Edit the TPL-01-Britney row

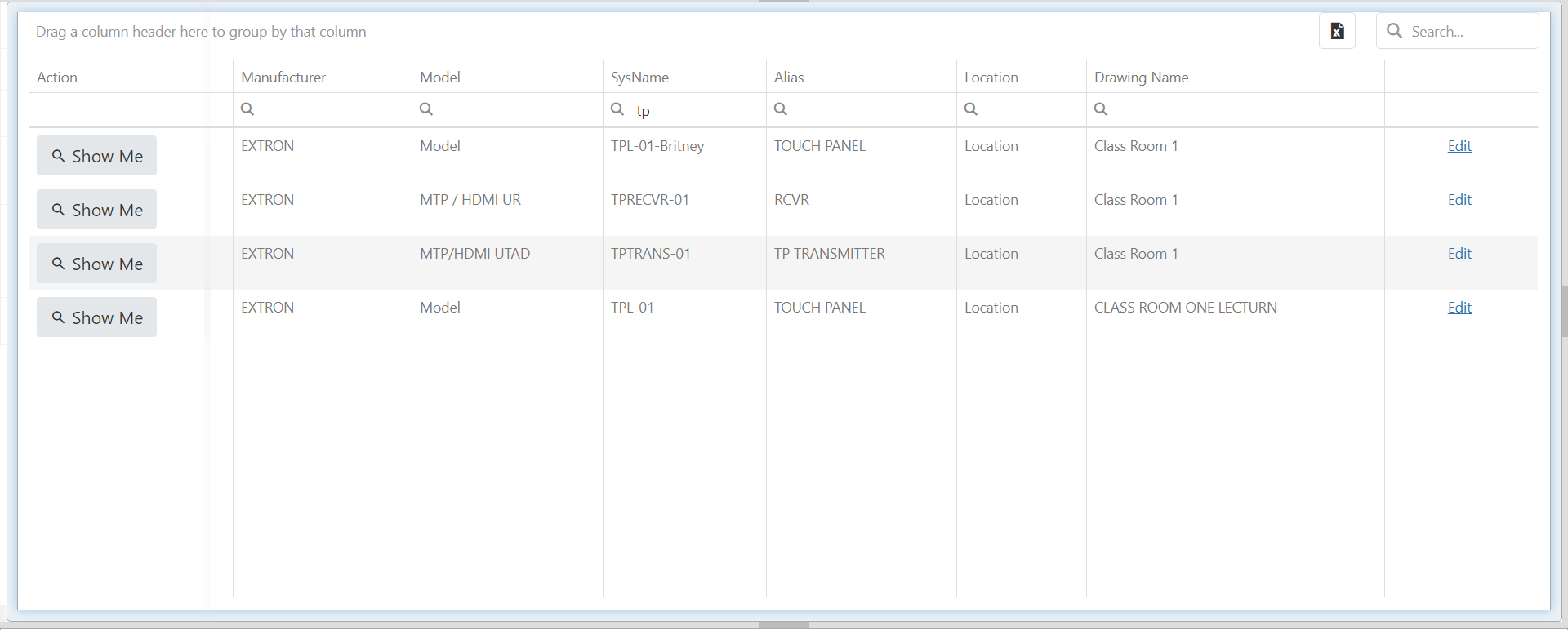[1459, 146]
